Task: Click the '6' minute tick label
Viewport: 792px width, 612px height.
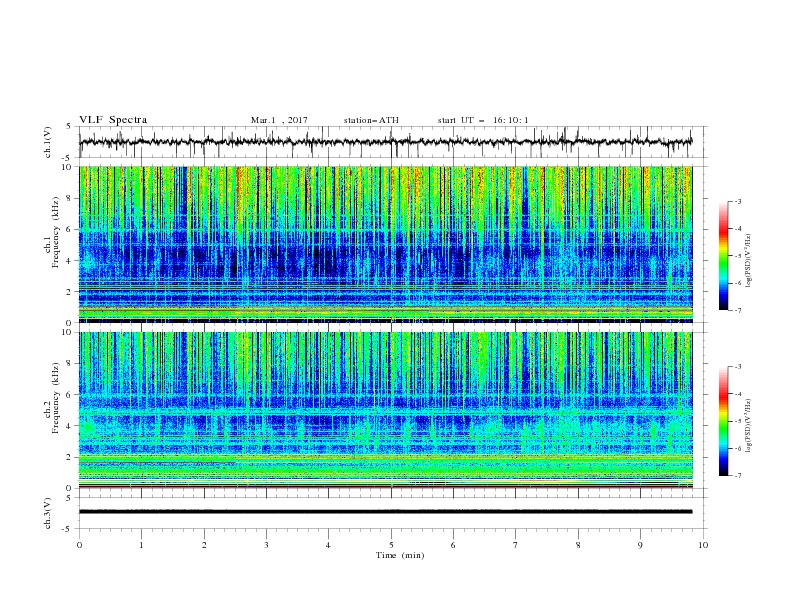Action: (x=453, y=545)
